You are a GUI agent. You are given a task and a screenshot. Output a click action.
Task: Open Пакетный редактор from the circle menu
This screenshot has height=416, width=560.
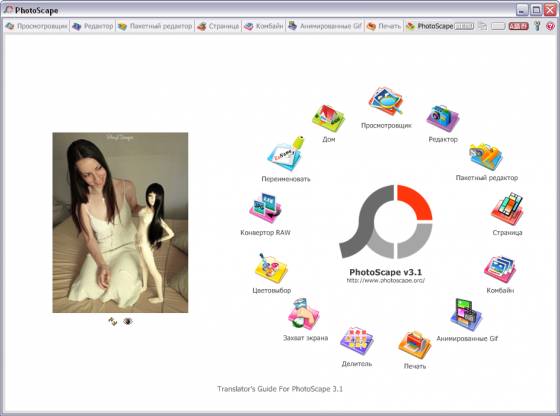(486, 157)
